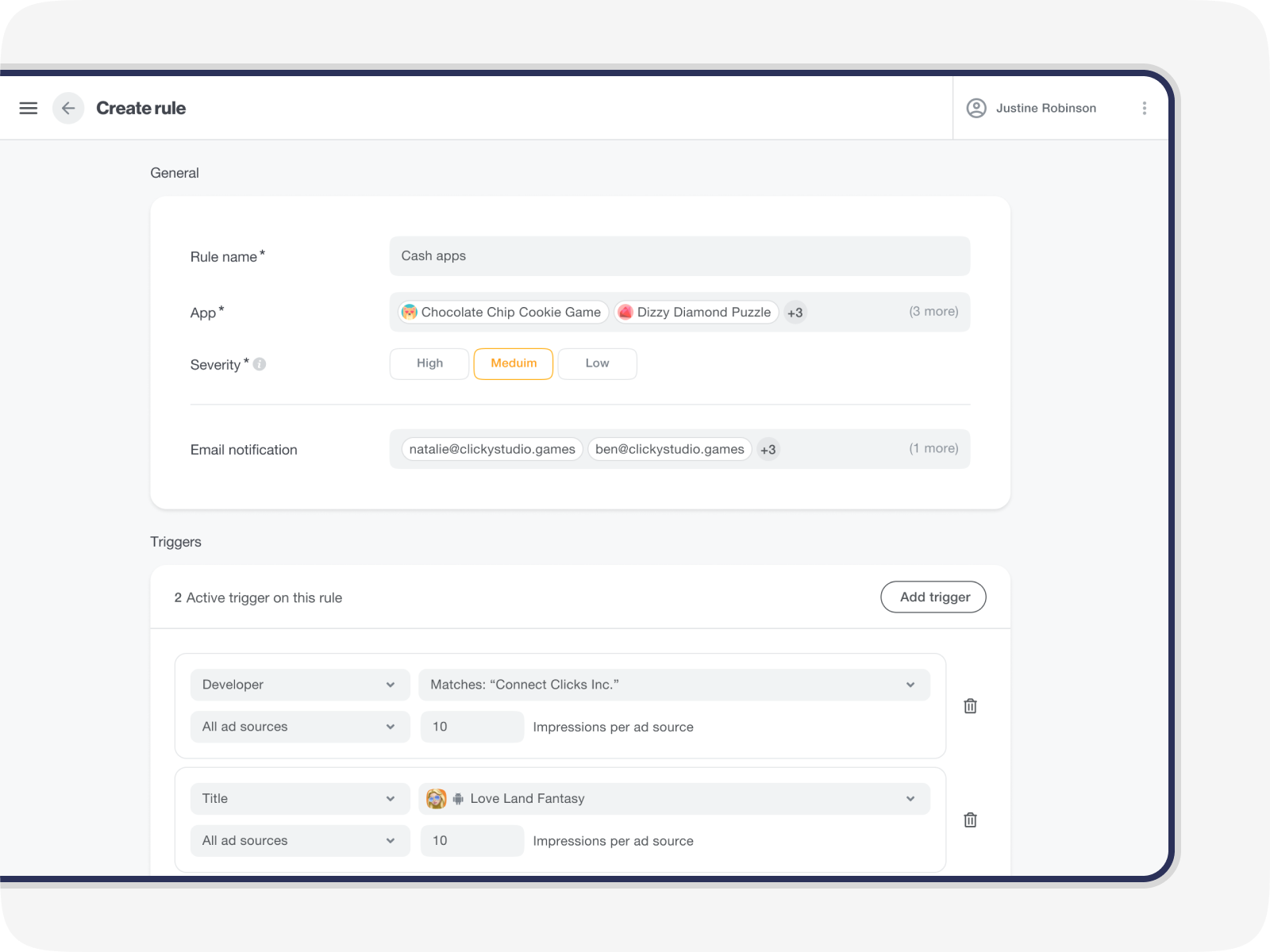Viewport: 1270px width, 952px height.
Task: Click impressions value field in Developer trigger
Action: pos(472,727)
